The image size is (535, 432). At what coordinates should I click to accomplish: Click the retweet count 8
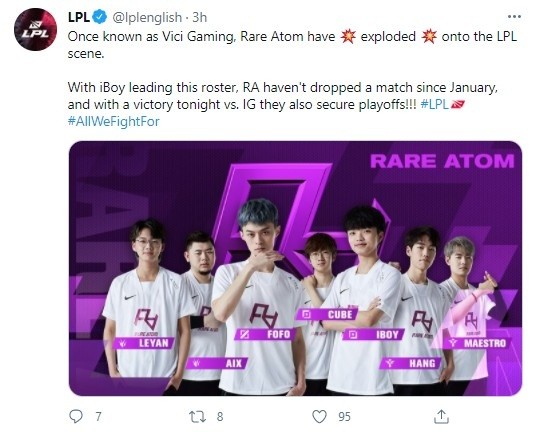pyautogui.click(x=220, y=417)
